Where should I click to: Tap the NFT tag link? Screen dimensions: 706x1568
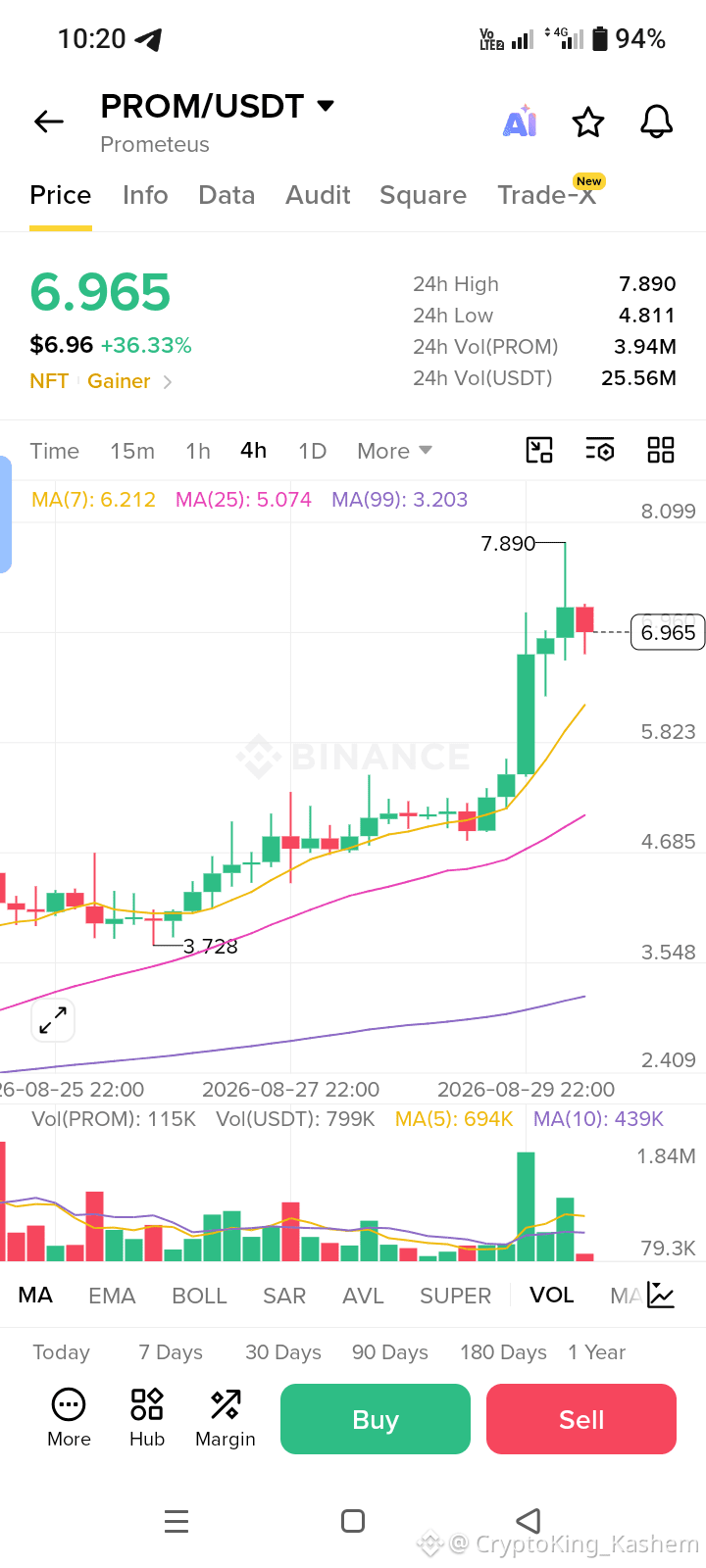(49, 381)
